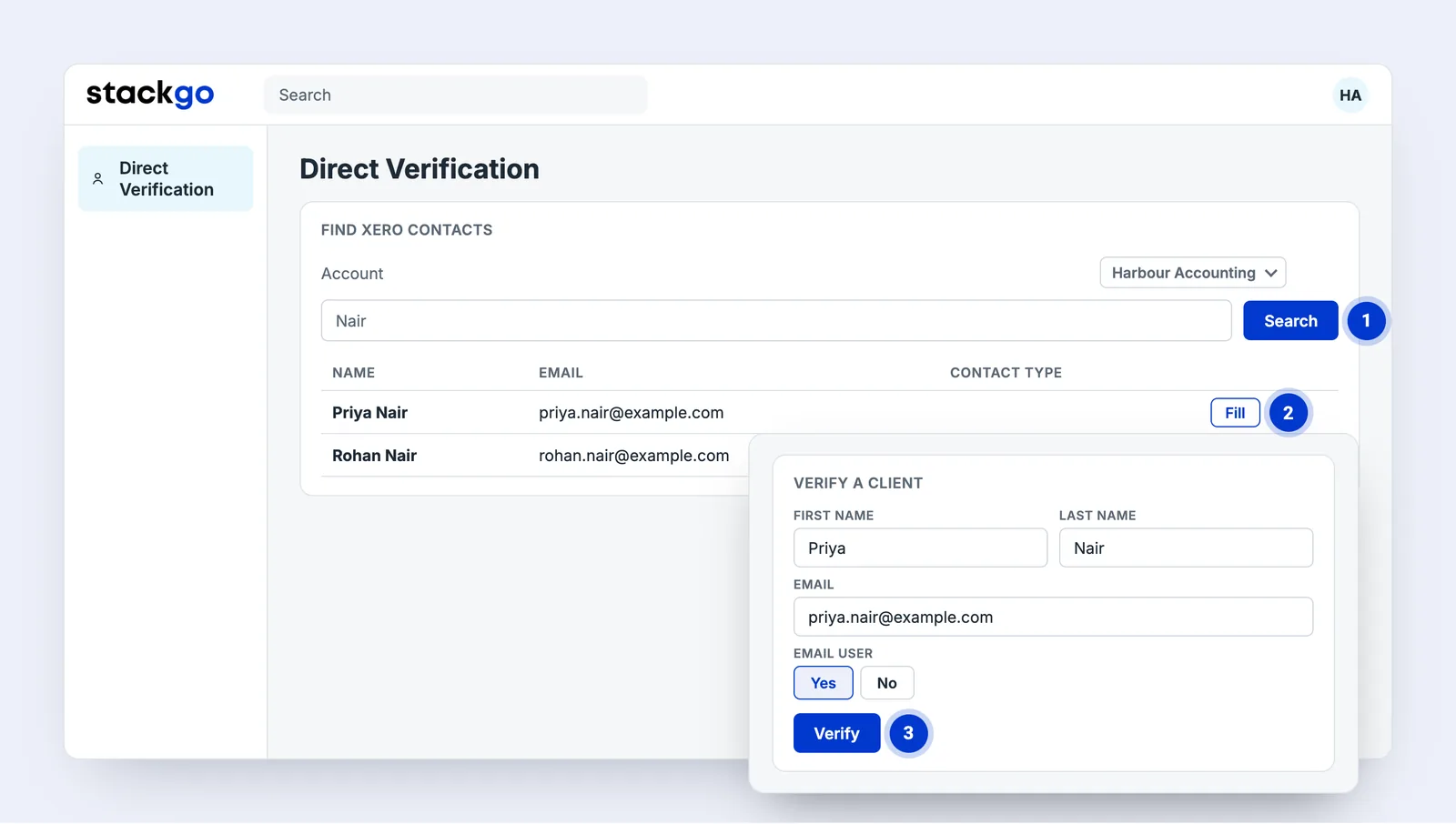Click the FIND XERO CONTACTS section title

407,230
